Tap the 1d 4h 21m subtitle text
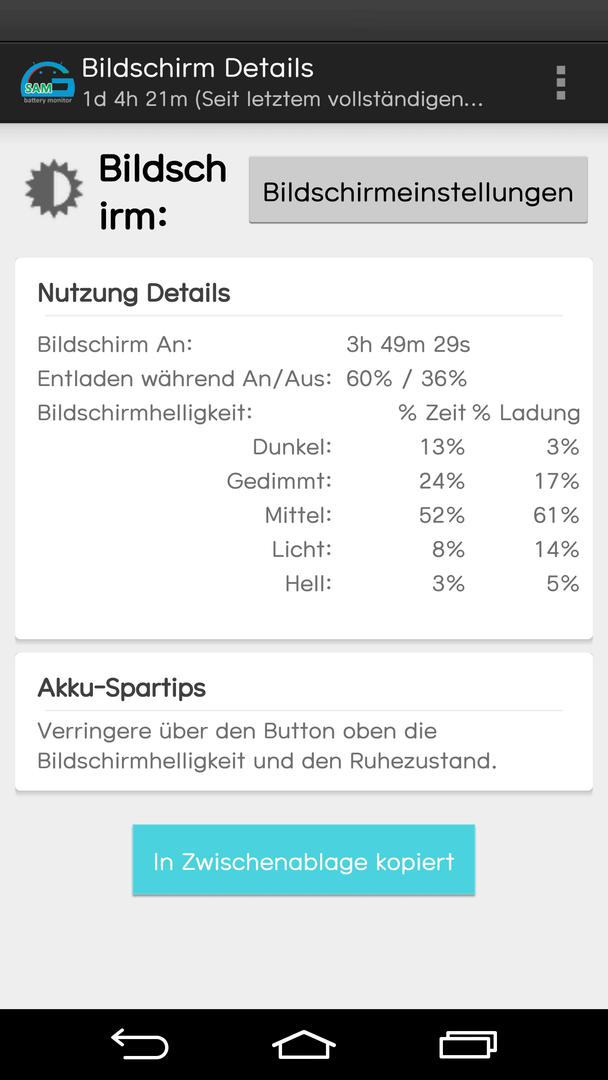 coord(282,99)
